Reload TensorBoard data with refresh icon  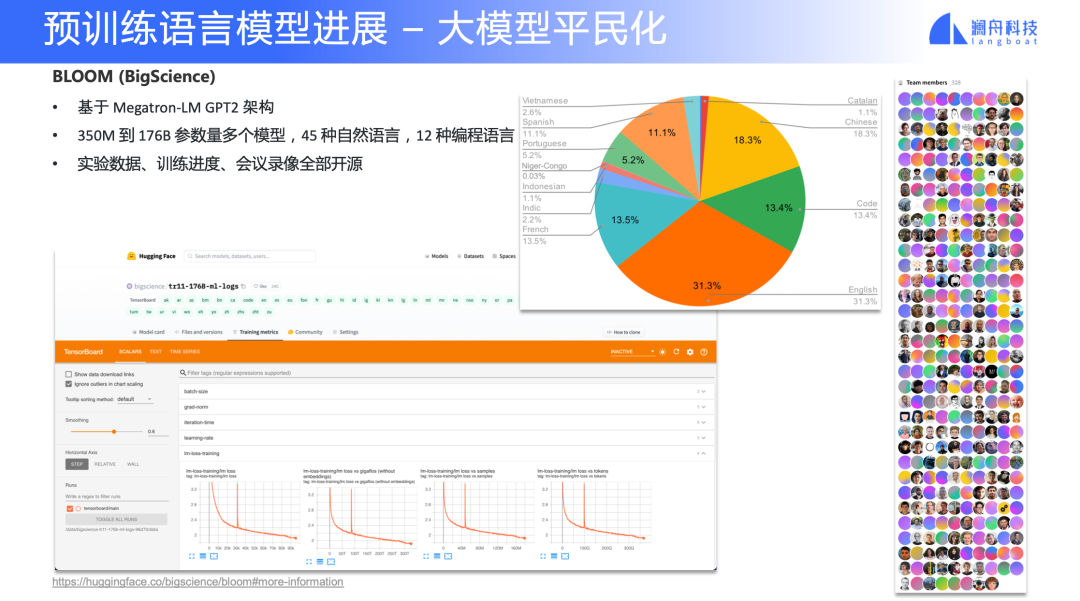pyautogui.click(x=676, y=352)
